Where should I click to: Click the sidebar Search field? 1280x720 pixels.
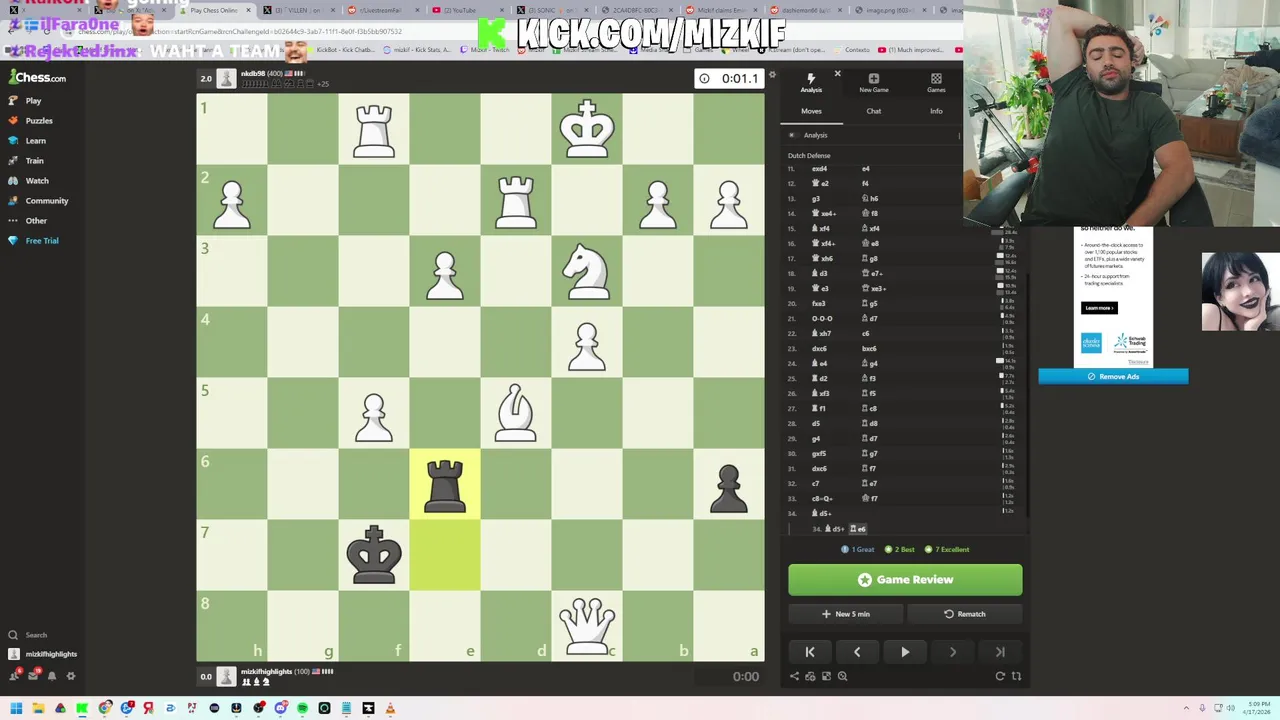pos(36,635)
